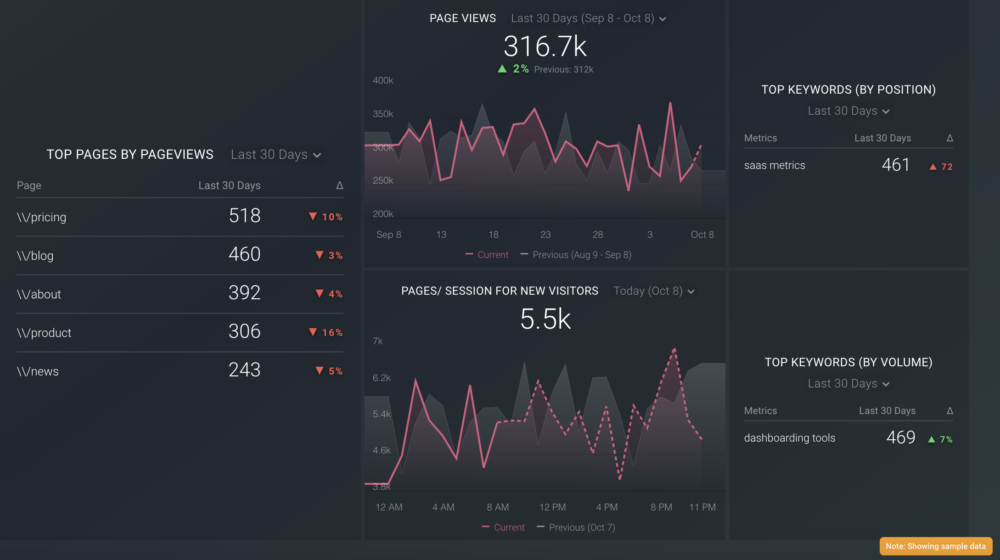
Task: Click green up arrow for dashboarding tools
Action: coord(932,439)
